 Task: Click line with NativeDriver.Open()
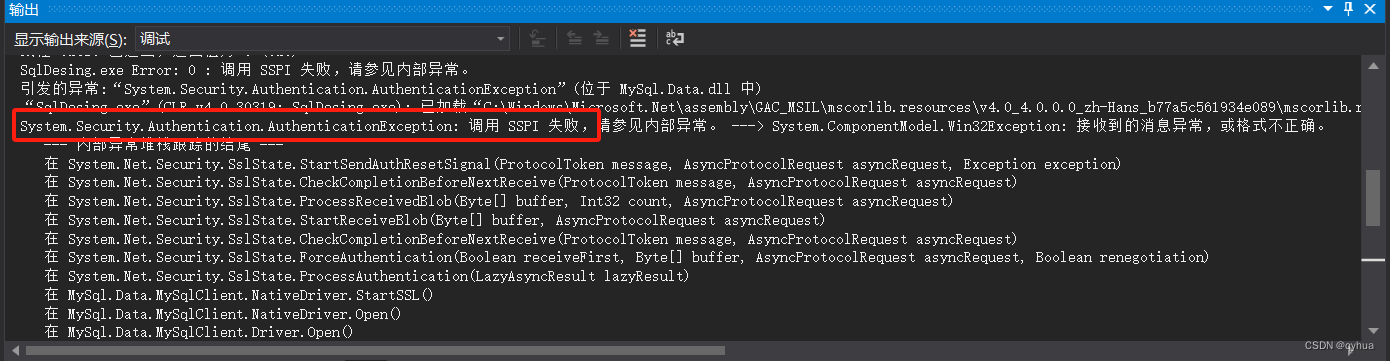coord(223,313)
